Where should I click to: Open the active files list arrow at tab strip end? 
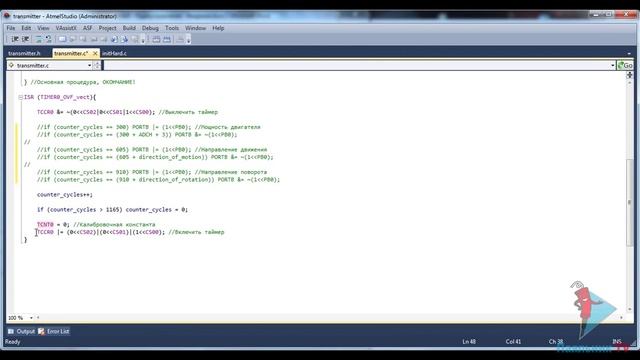tap(629, 53)
